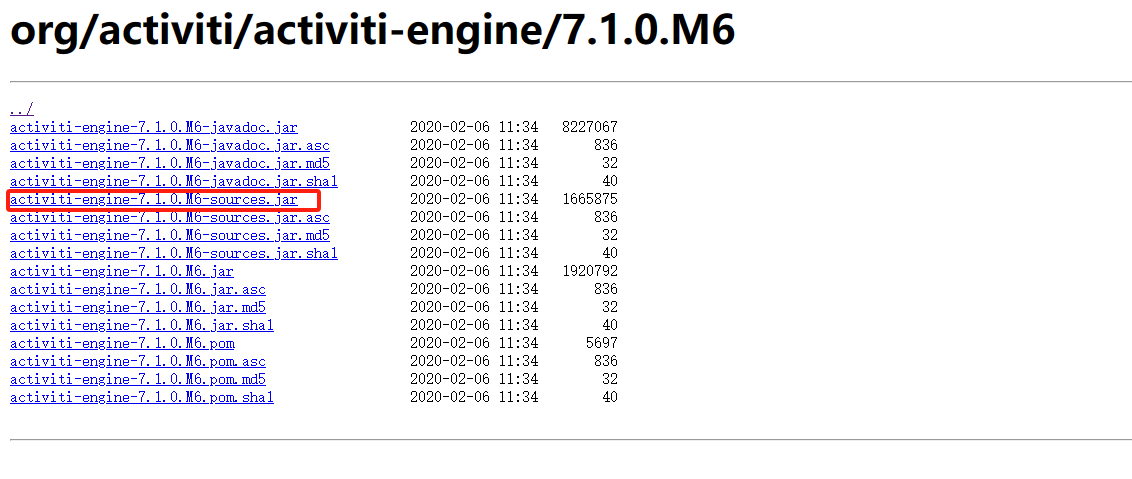
Task: Open activiti-engine-7.1.0.M6.pom.asc link
Action: pos(138,361)
